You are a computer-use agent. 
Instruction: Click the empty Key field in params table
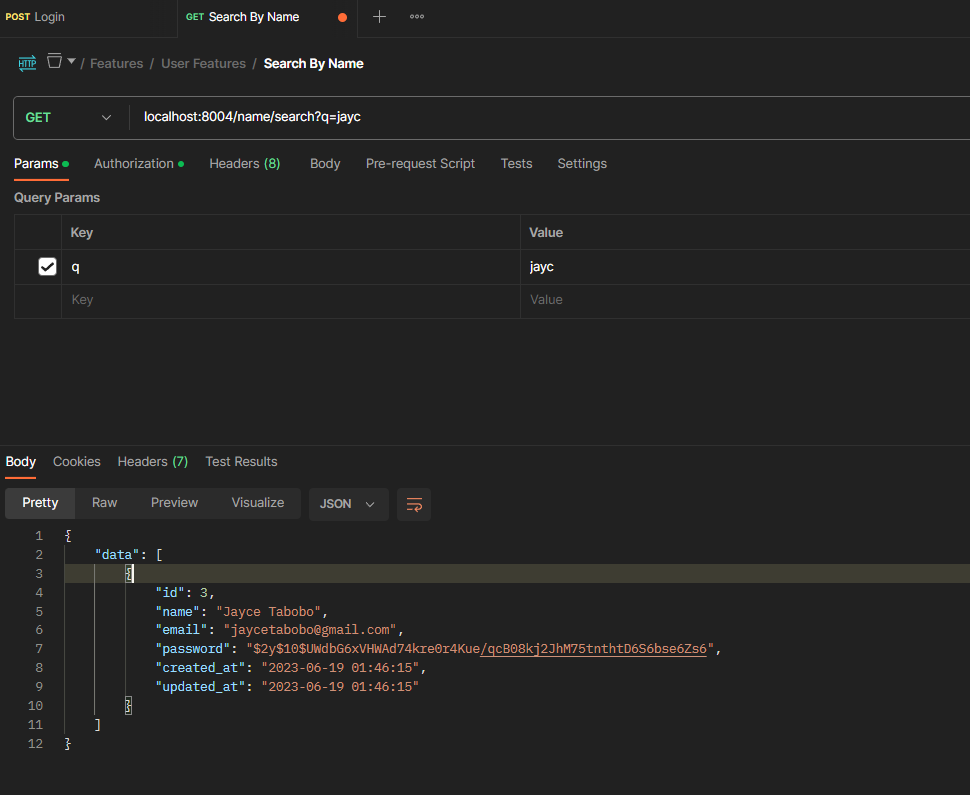click(290, 300)
